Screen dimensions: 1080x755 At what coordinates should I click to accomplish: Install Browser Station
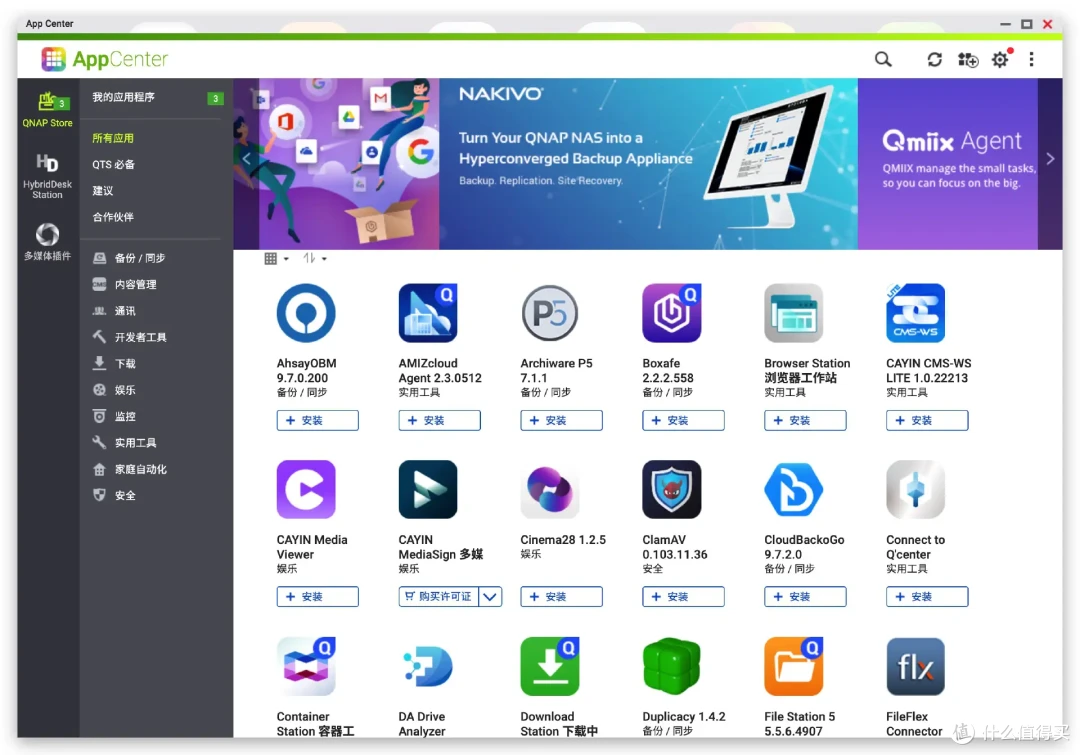(x=805, y=420)
